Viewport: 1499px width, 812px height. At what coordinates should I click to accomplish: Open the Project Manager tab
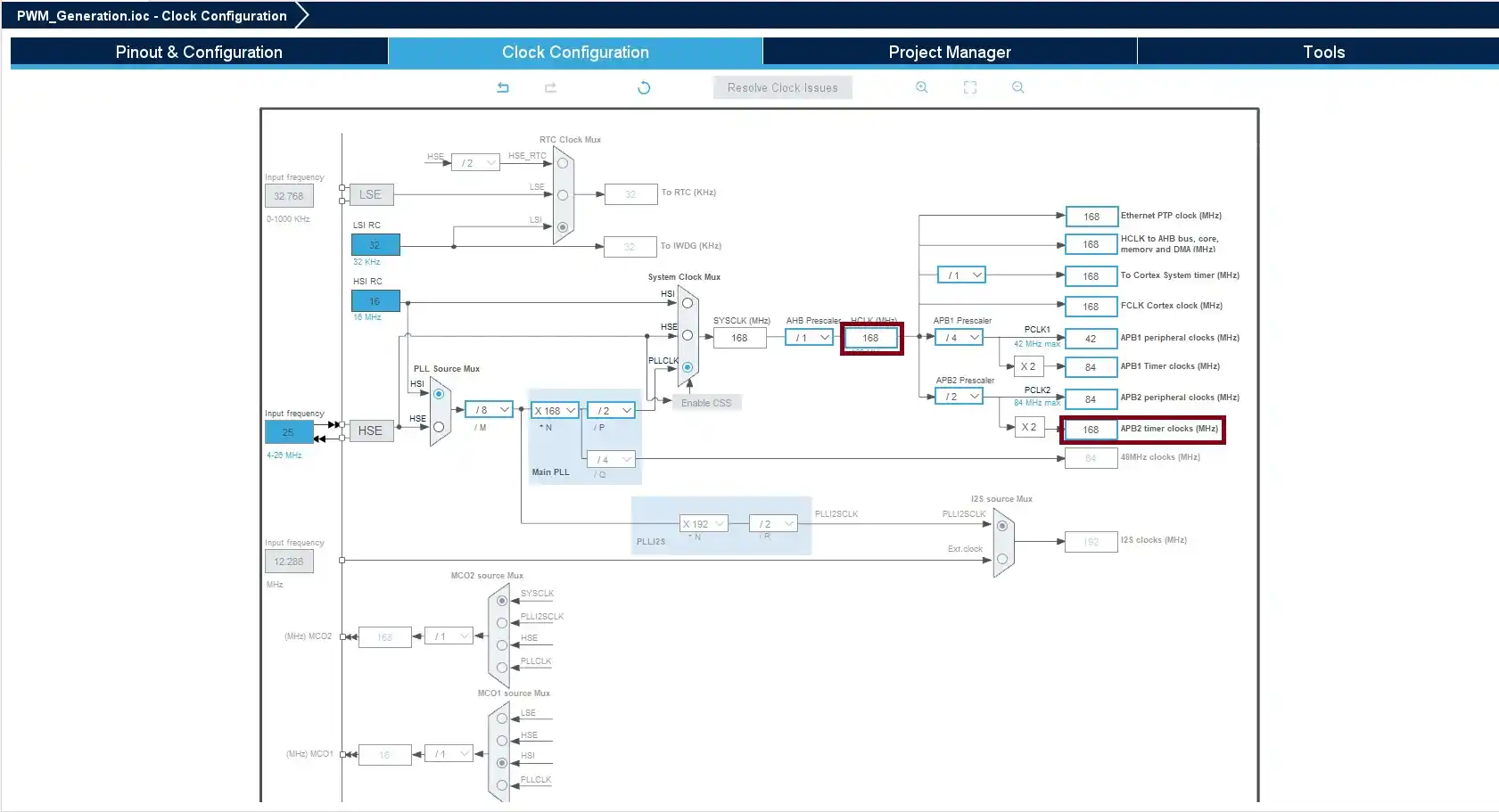(x=950, y=52)
